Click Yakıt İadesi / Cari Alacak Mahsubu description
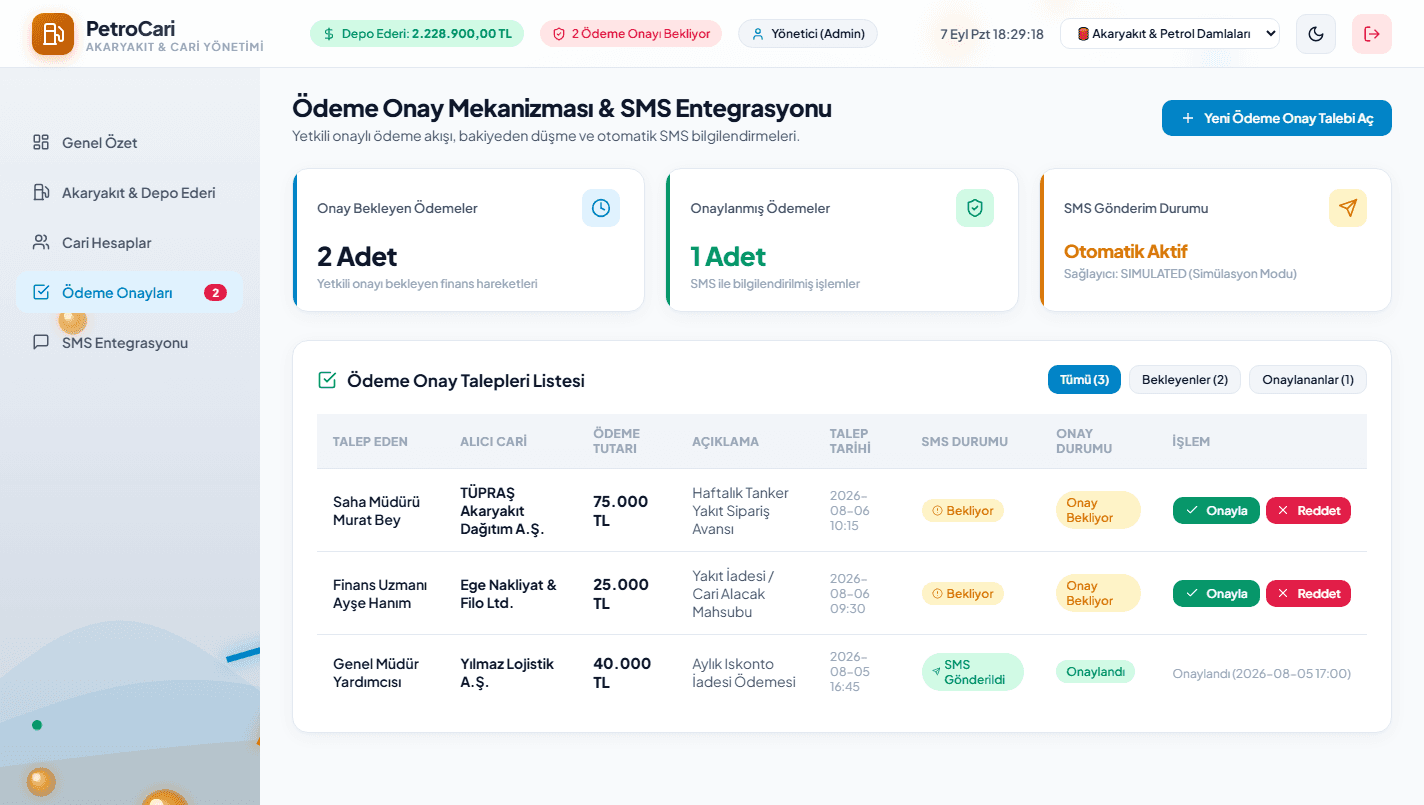This screenshot has height=805, width=1424. pos(733,594)
